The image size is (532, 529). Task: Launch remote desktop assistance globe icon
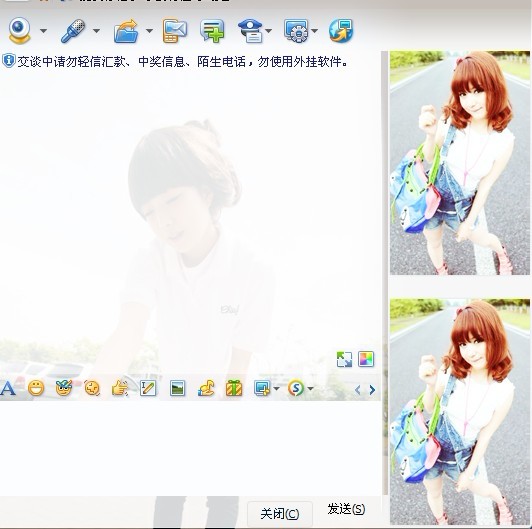(341, 31)
